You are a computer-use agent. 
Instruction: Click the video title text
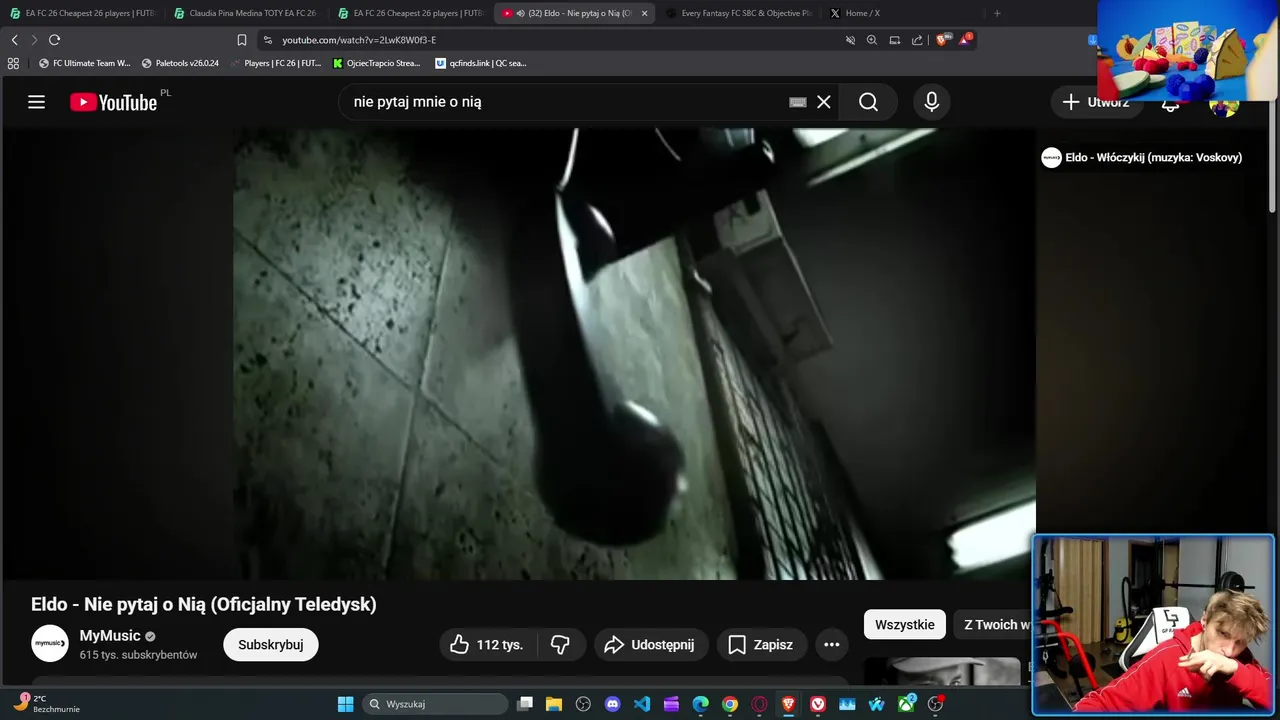(x=204, y=604)
